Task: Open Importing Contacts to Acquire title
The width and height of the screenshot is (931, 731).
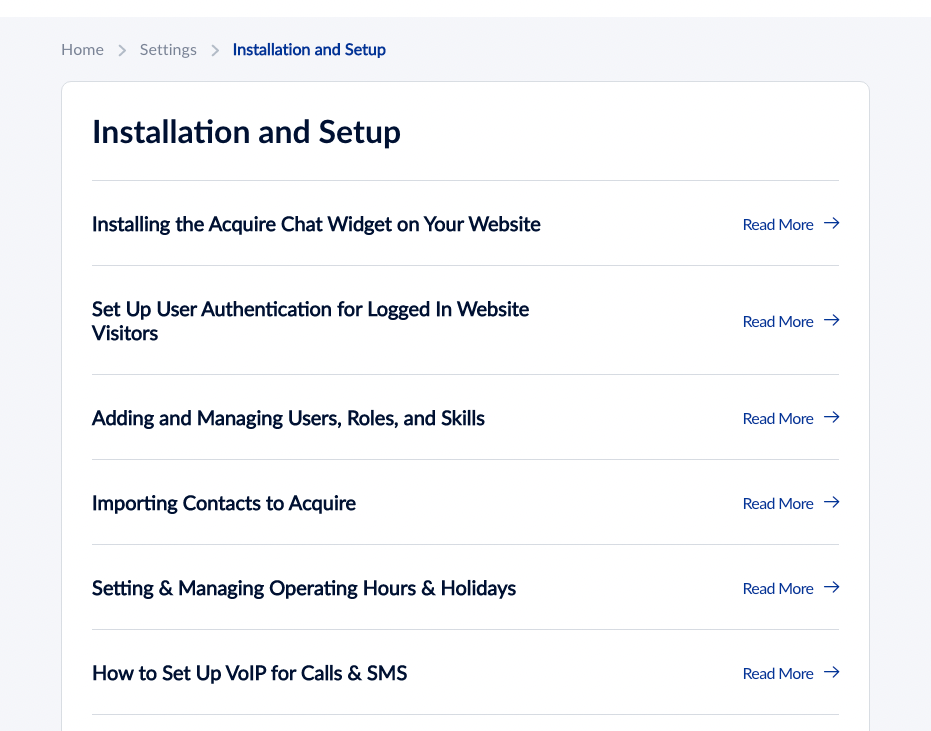Action: (224, 504)
